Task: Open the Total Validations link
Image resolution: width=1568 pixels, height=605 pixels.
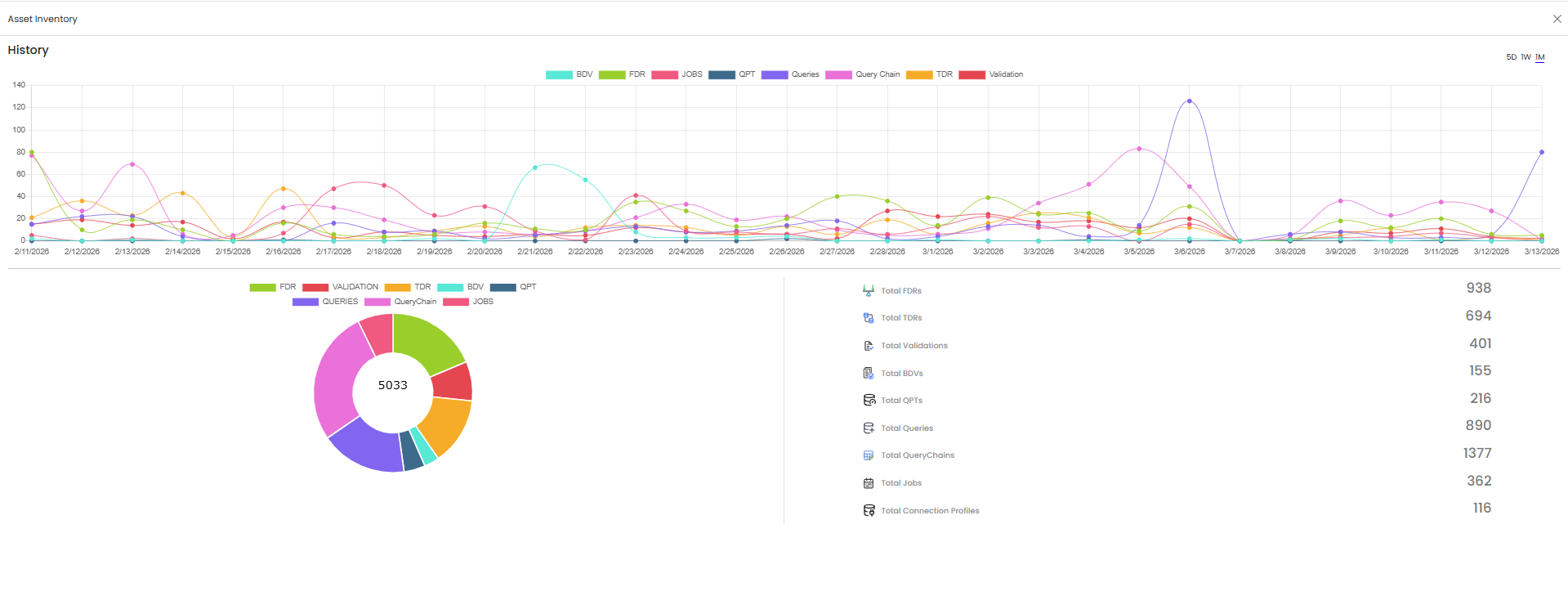Action: pyautogui.click(x=914, y=346)
